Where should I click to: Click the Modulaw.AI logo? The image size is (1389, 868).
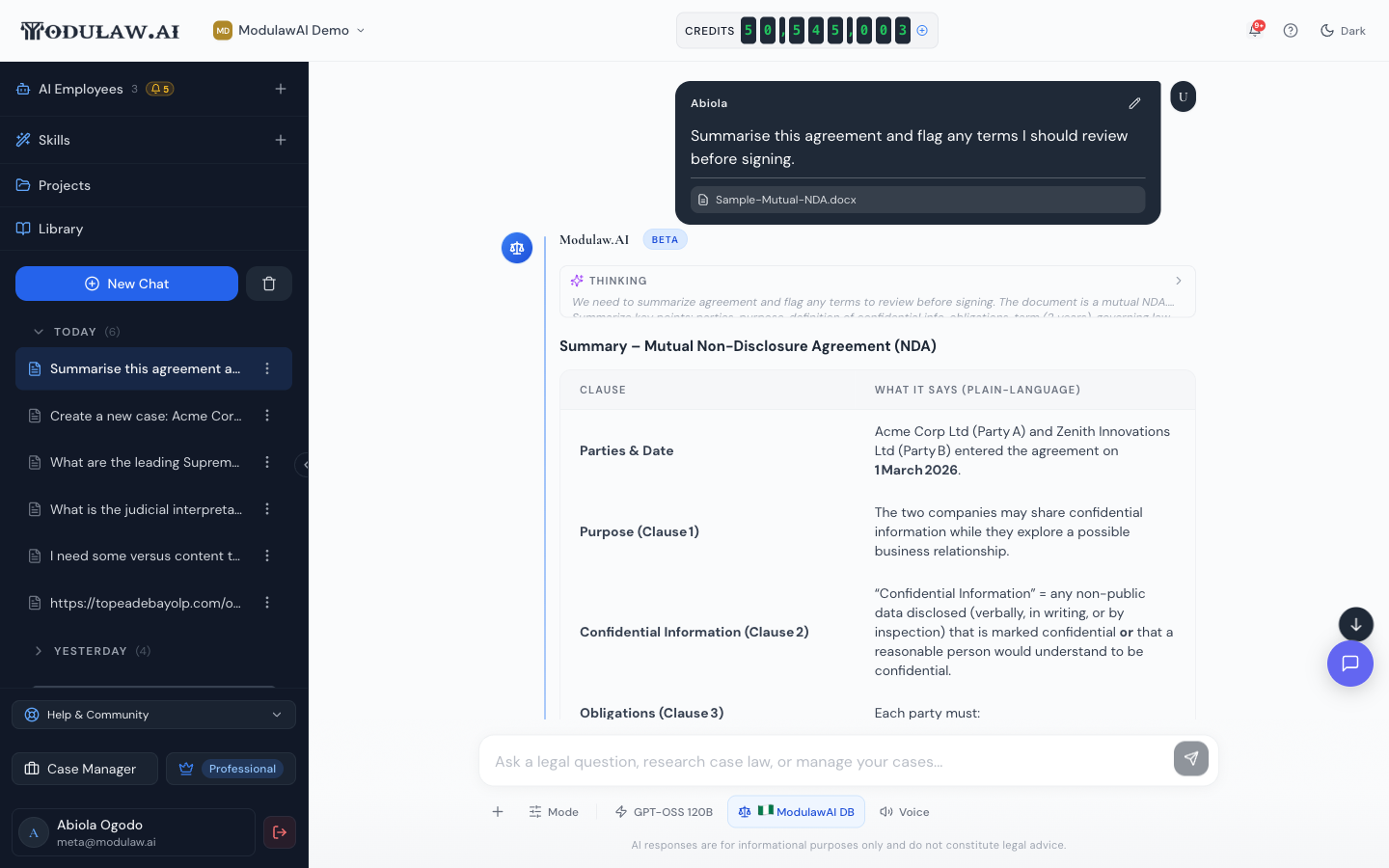(100, 31)
